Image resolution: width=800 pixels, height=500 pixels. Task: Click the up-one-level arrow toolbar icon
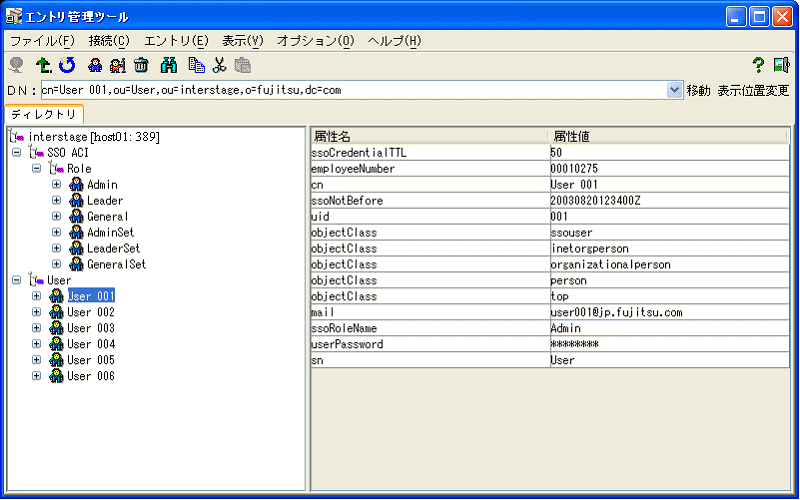pyautogui.click(x=43, y=65)
